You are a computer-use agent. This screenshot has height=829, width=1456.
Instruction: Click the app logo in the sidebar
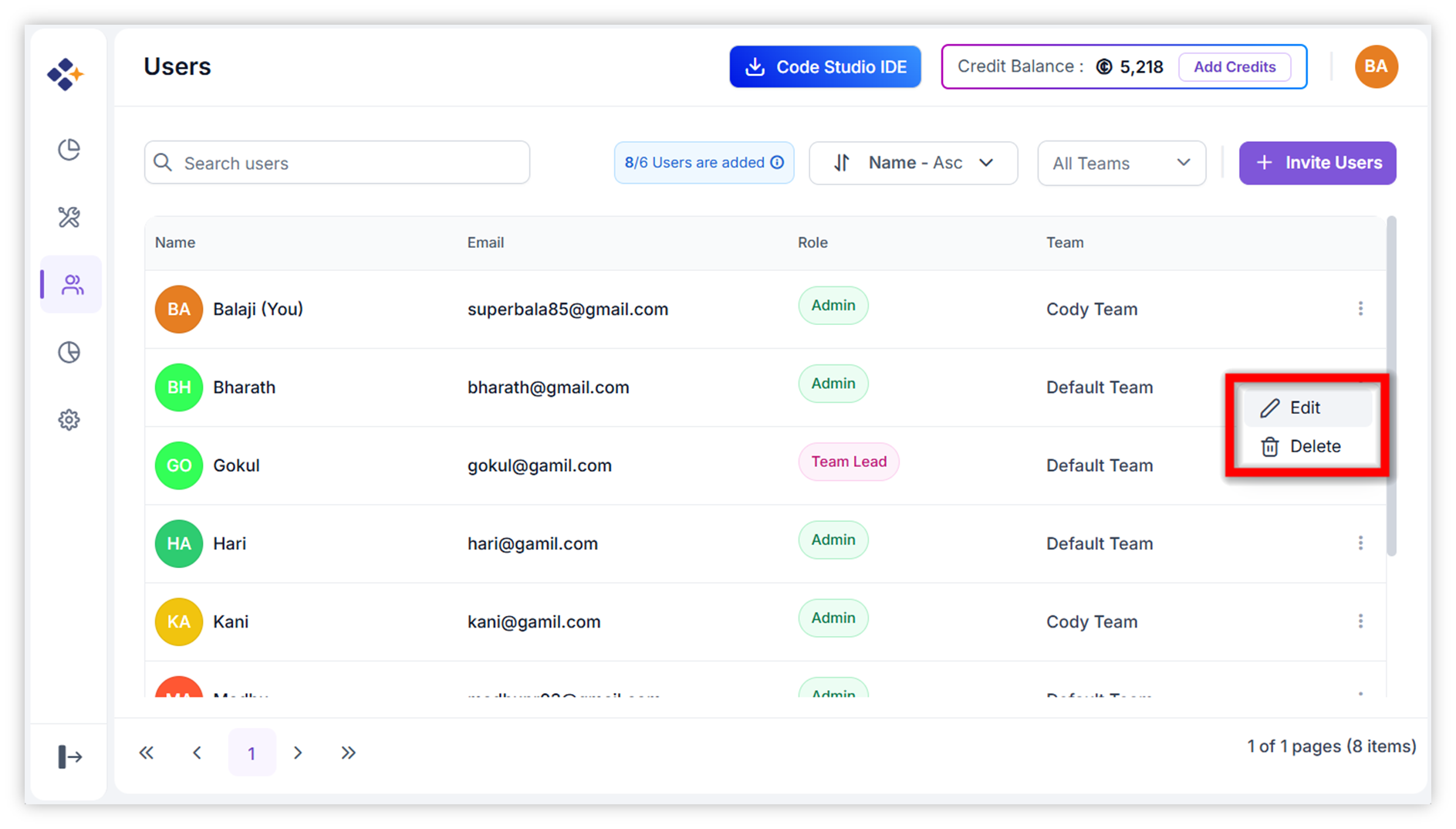66,74
